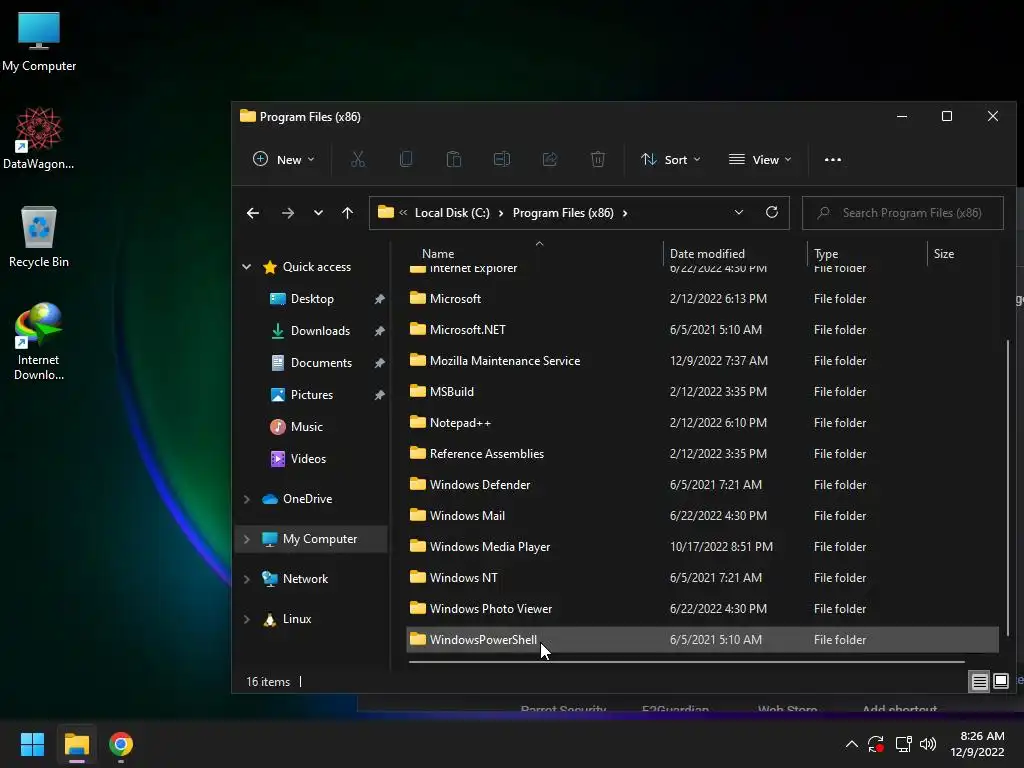
Task: Select the Windows Photo Viewer folder
Action: coord(702,609)
